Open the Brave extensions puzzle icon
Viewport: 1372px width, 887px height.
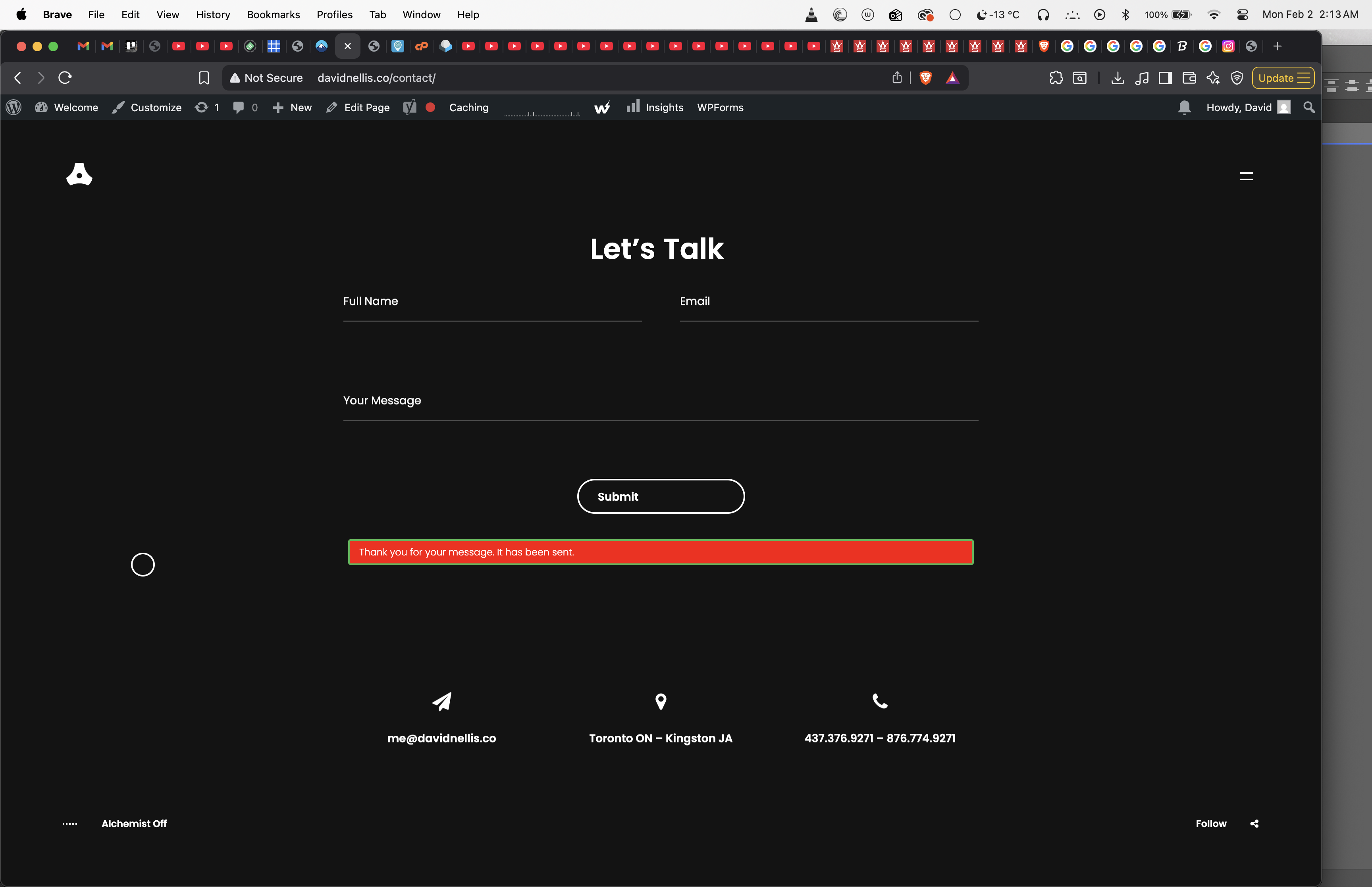[x=1056, y=78]
